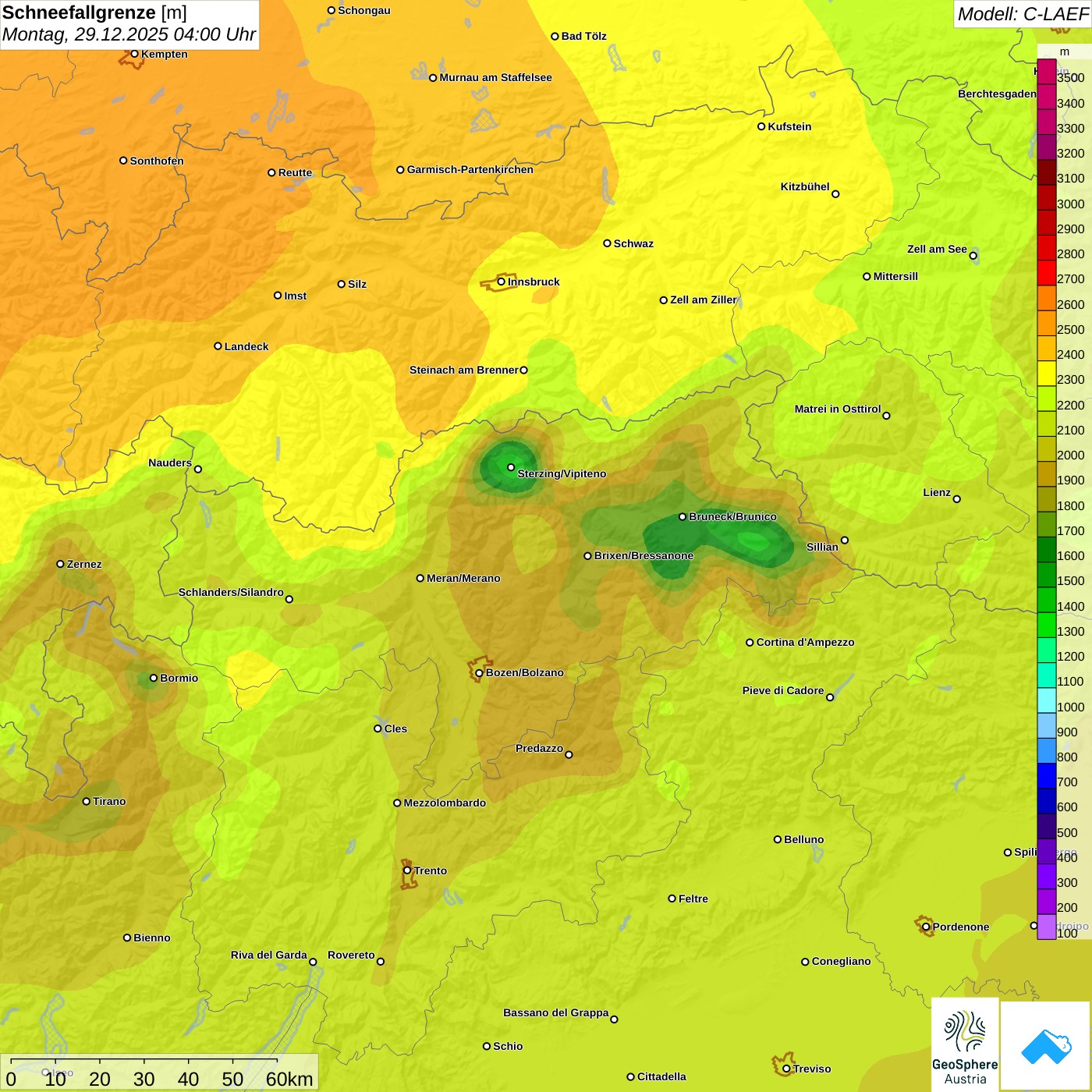Screen dimensions: 1092x1092
Task: Select the Kufstein location dot
Action: pos(761,126)
